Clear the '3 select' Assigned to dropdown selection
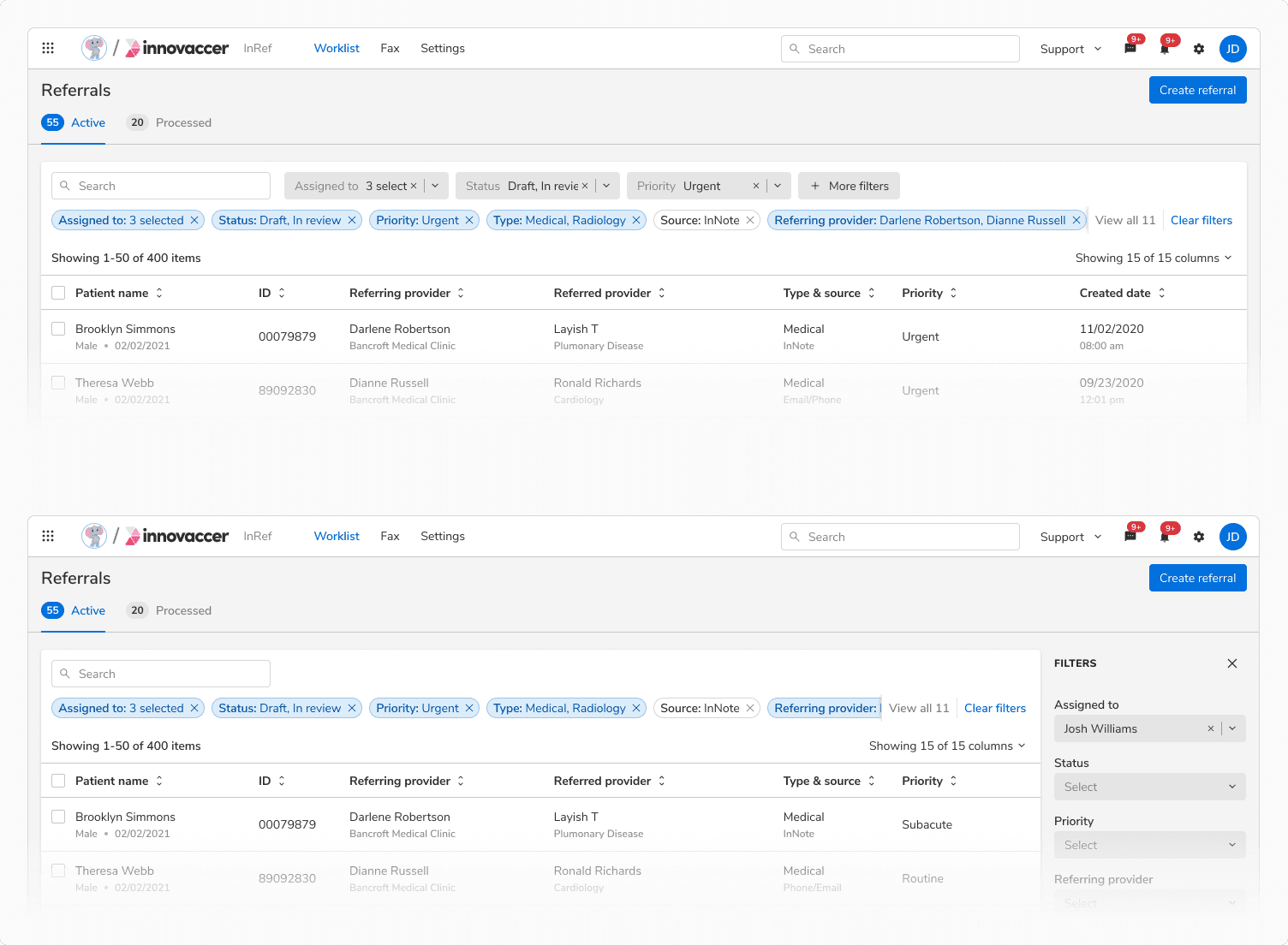The height and width of the screenshot is (945, 1288). 414,187
